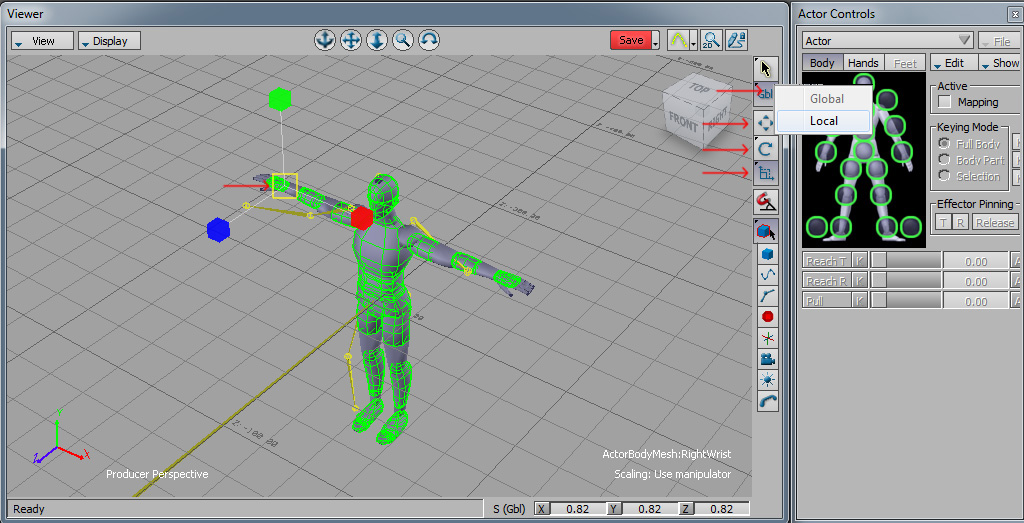Click the red Save button
This screenshot has width=1024, height=523.
(630, 40)
